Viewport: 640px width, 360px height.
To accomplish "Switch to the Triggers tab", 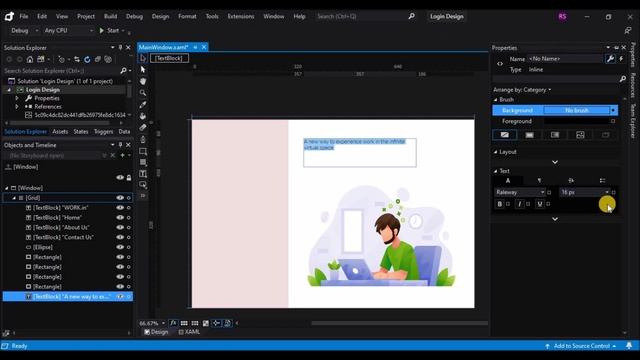I will pyautogui.click(x=103, y=131).
